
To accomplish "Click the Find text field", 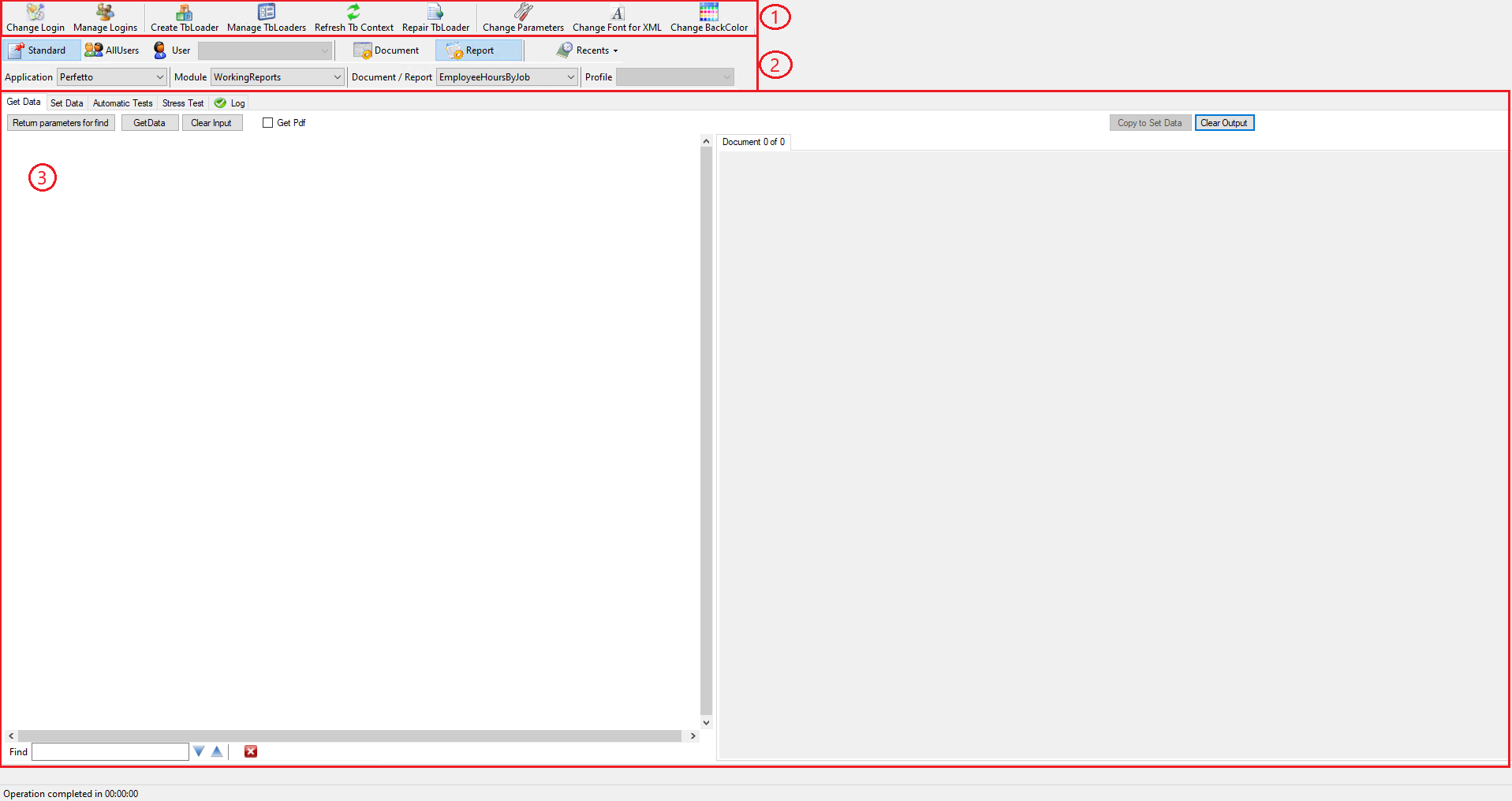I will 110,752.
